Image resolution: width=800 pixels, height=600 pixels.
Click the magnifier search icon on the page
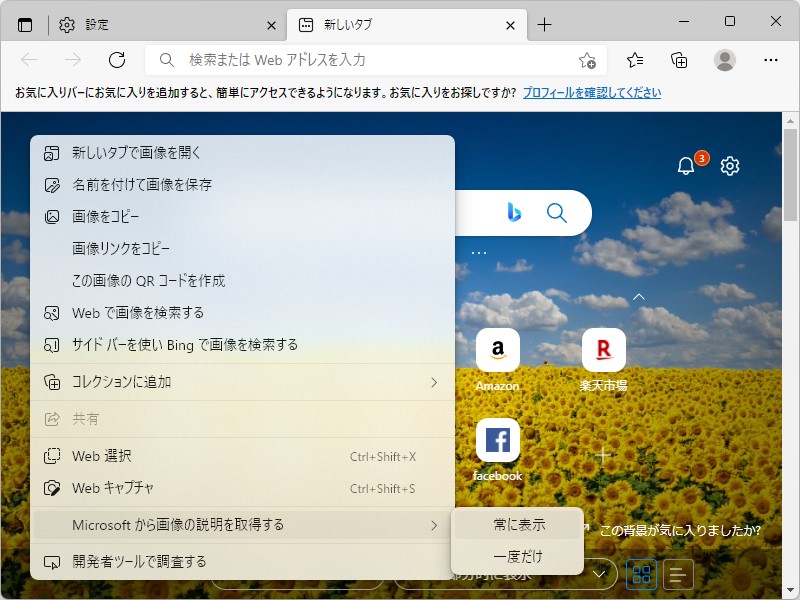[x=557, y=213]
